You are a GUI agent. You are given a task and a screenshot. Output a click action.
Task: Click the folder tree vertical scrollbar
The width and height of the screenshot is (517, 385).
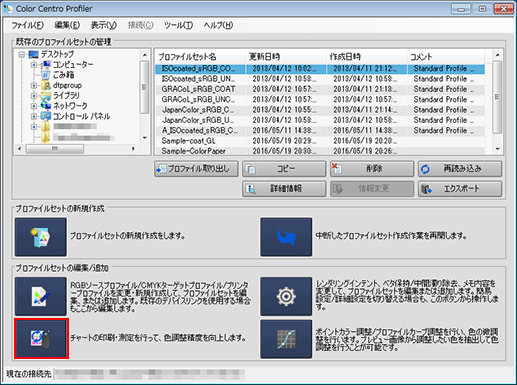(144, 87)
